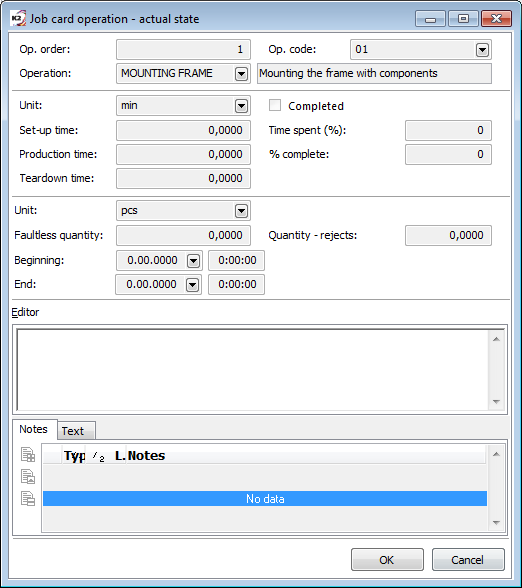The image size is (522, 588).
Task: Click the Editor scrollbar up arrow
Action: pos(496,339)
